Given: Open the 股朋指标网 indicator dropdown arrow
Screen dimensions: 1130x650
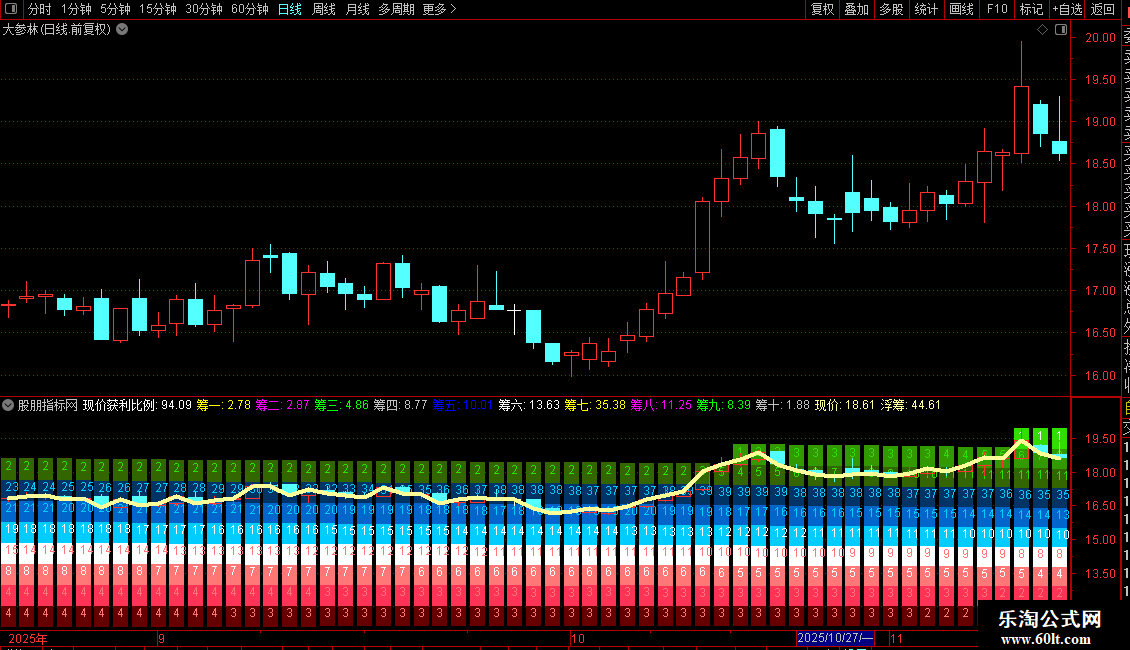Looking at the screenshot, I should click(8, 405).
